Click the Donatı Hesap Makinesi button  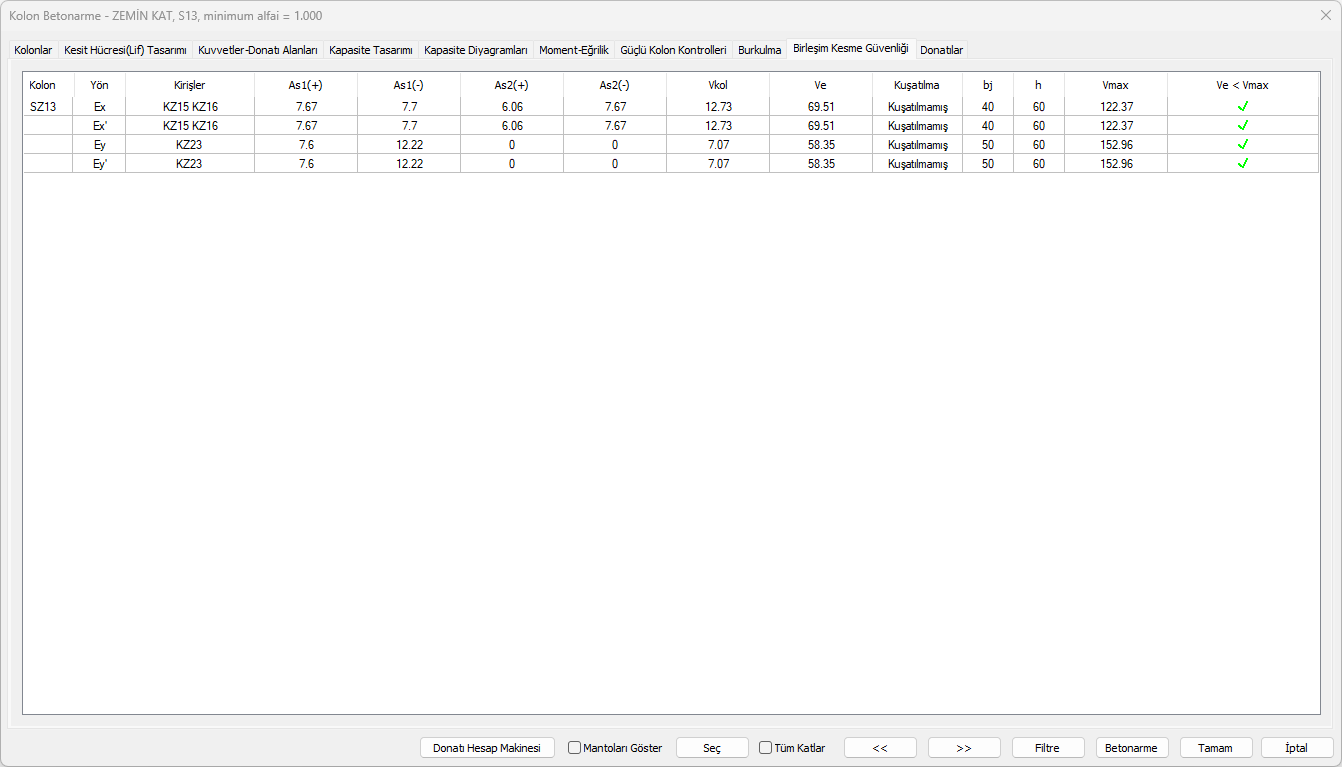pos(487,748)
